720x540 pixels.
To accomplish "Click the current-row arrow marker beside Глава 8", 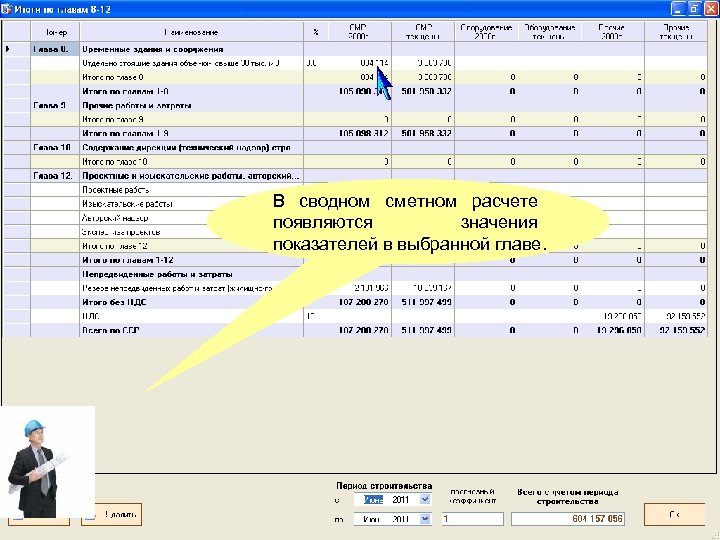I will point(7,49).
